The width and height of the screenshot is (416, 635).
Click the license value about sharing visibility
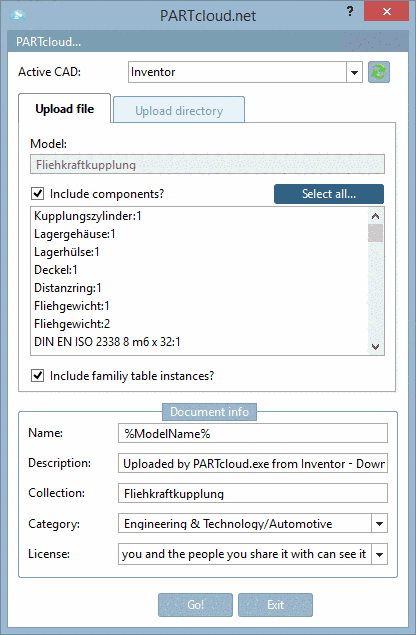(x=244, y=554)
